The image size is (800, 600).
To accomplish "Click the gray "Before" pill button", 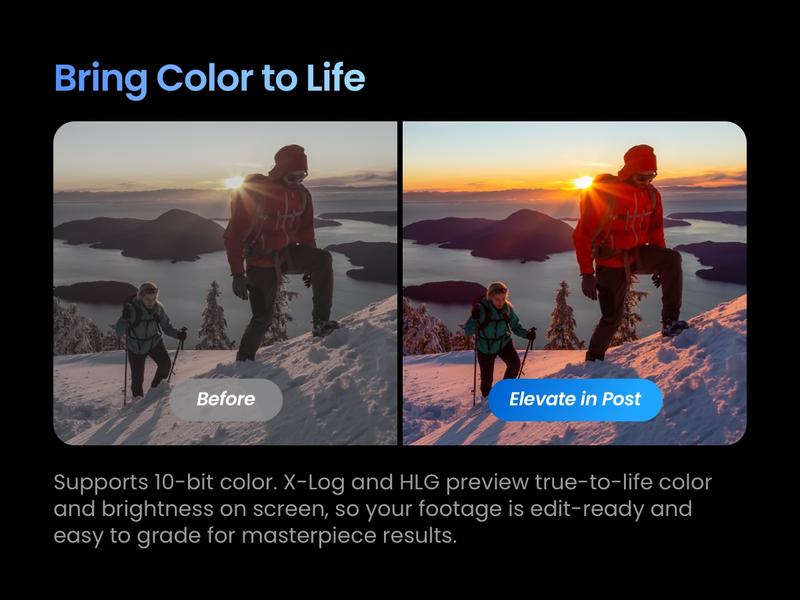I will coord(226,399).
